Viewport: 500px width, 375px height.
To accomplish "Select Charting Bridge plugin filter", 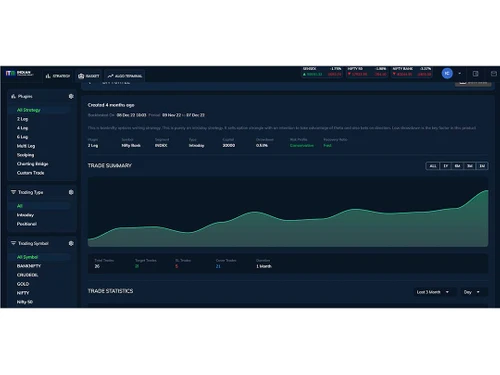I will click(x=33, y=164).
